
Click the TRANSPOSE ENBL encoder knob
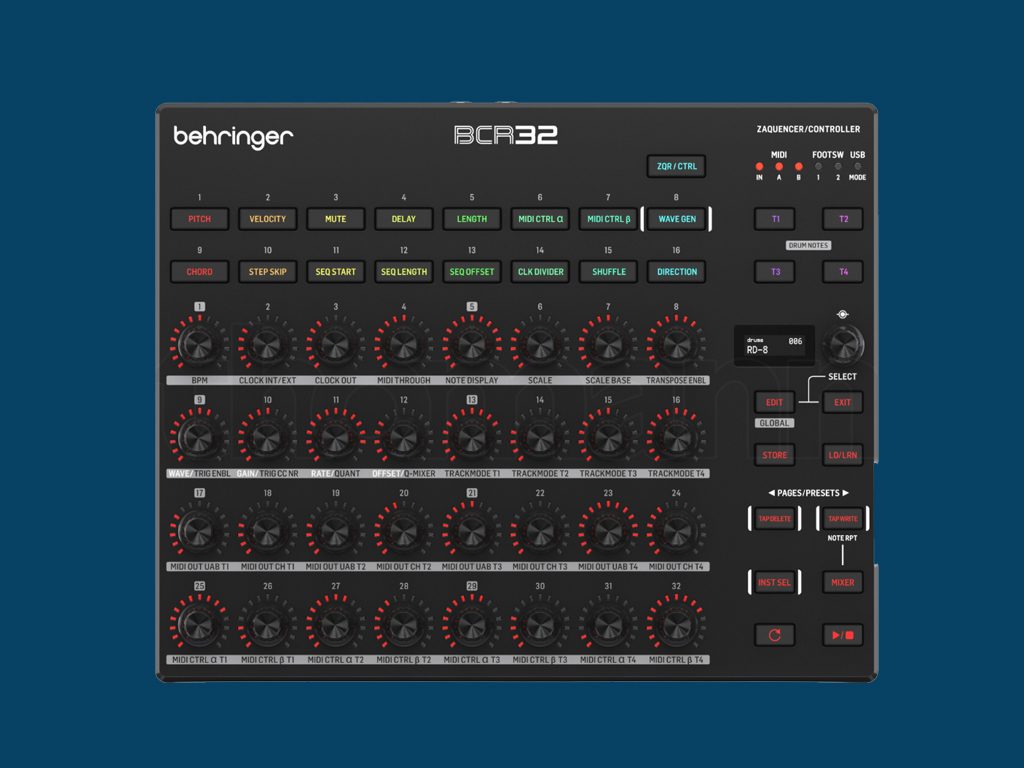pyautogui.click(x=676, y=344)
